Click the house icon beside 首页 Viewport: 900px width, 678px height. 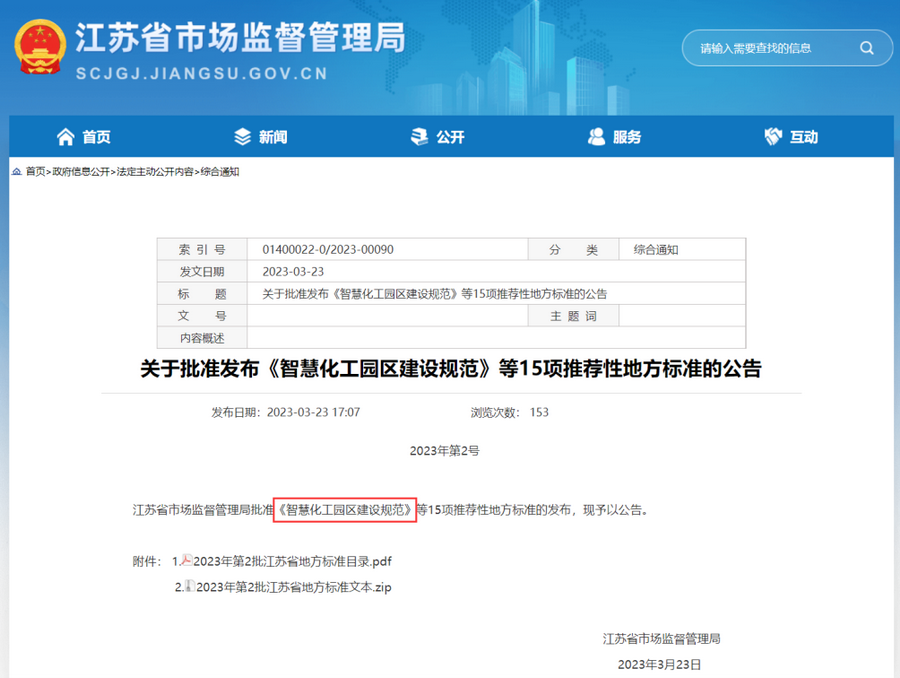(66, 137)
